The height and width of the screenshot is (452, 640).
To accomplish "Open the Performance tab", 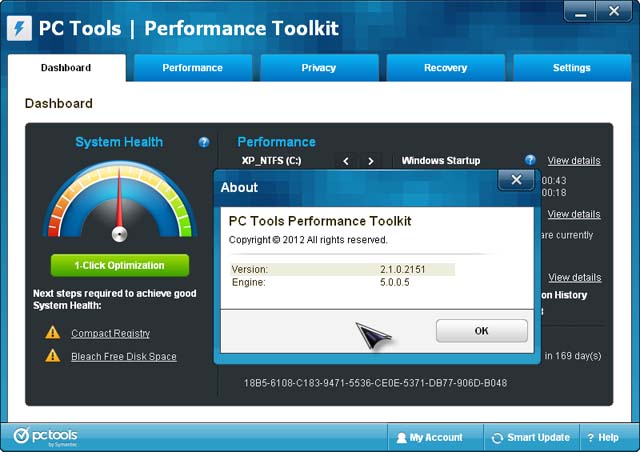I will tap(193, 68).
